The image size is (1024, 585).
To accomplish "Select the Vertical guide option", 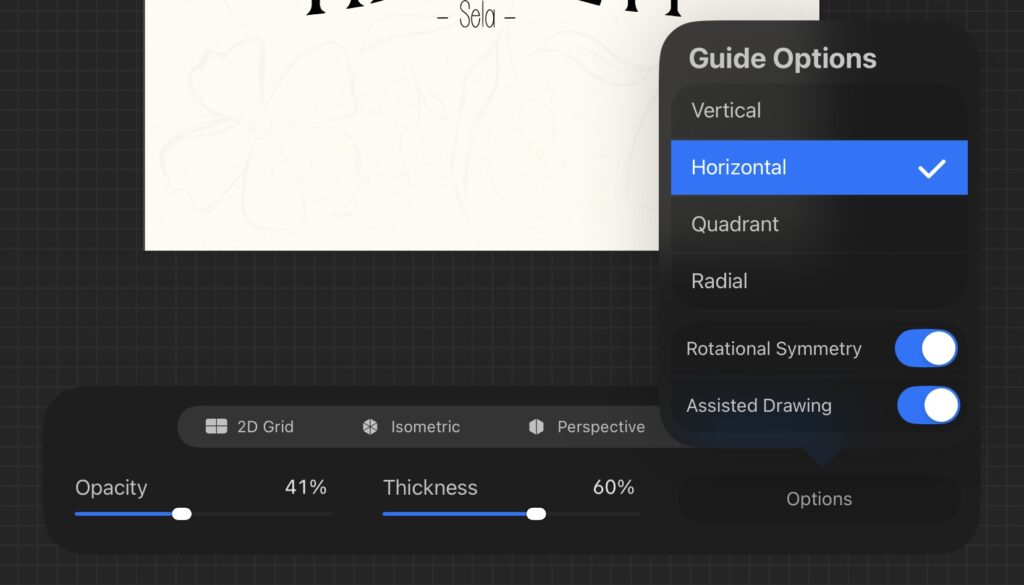I will [x=726, y=111].
